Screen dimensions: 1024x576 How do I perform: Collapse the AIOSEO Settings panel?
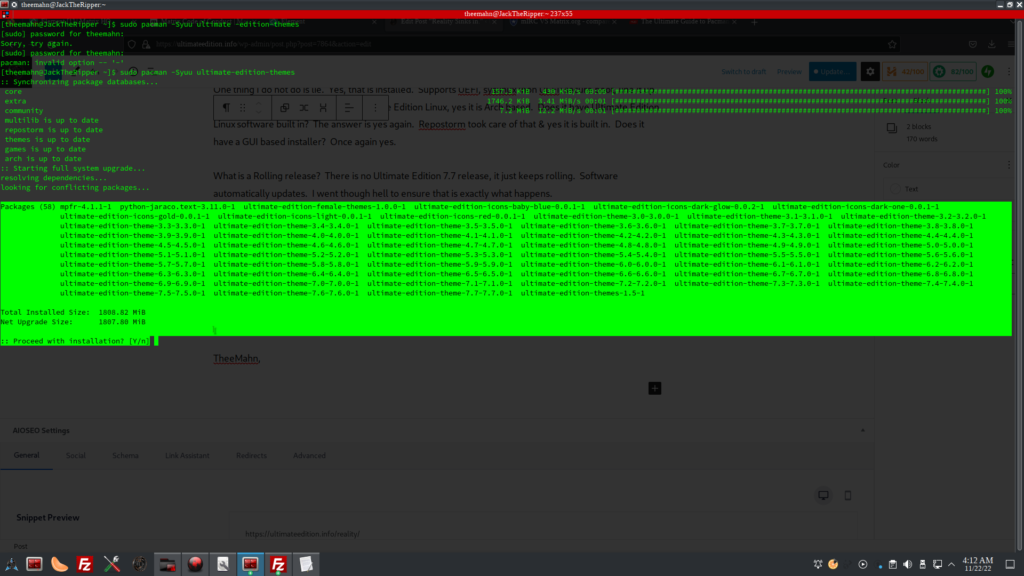coord(863,430)
